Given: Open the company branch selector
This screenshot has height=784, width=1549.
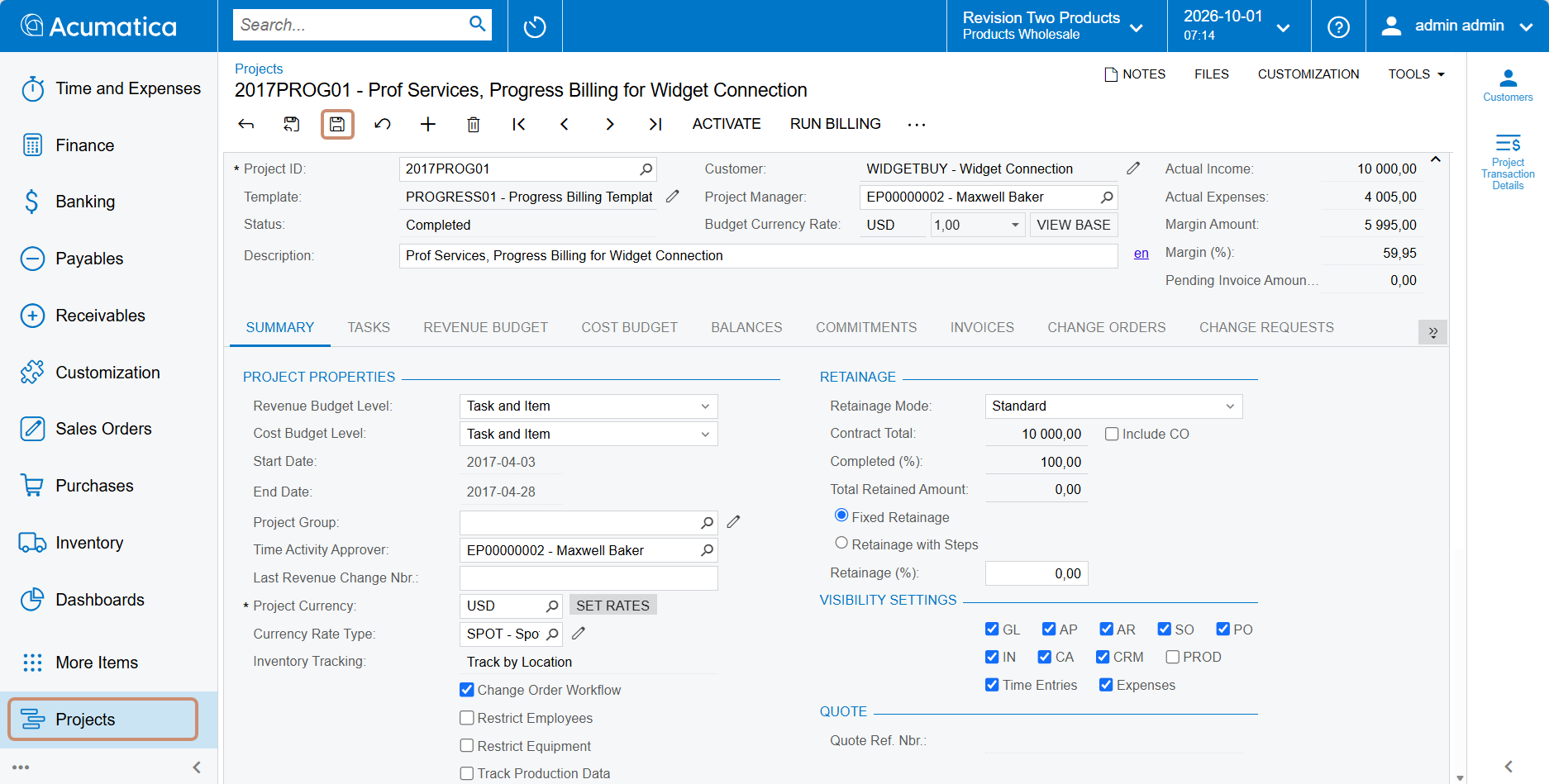Looking at the screenshot, I should click(1052, 26).
